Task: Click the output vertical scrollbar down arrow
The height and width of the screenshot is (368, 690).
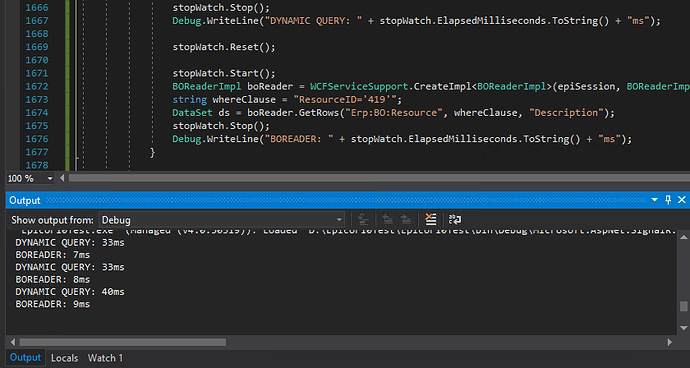Action: (x=683, y=328)
